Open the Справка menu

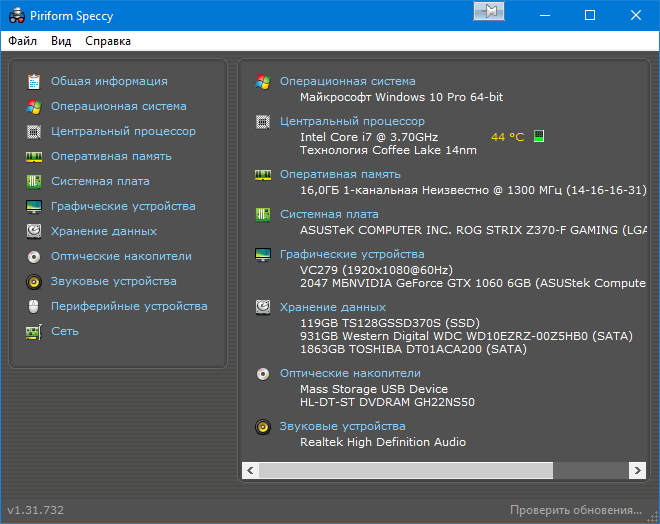[x=108, y=41]
